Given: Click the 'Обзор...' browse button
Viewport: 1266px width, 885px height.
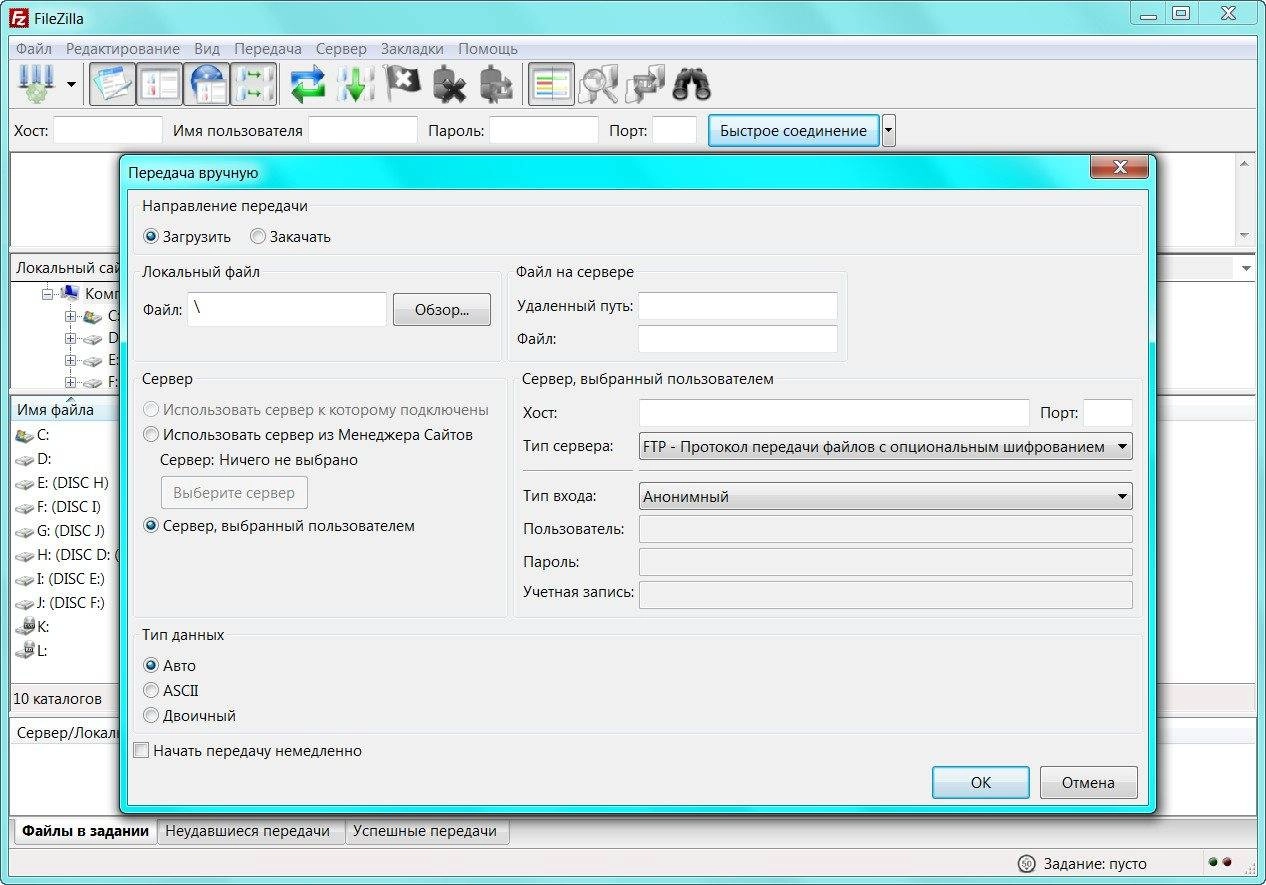Looking at the screenshot, I should 442,310.
